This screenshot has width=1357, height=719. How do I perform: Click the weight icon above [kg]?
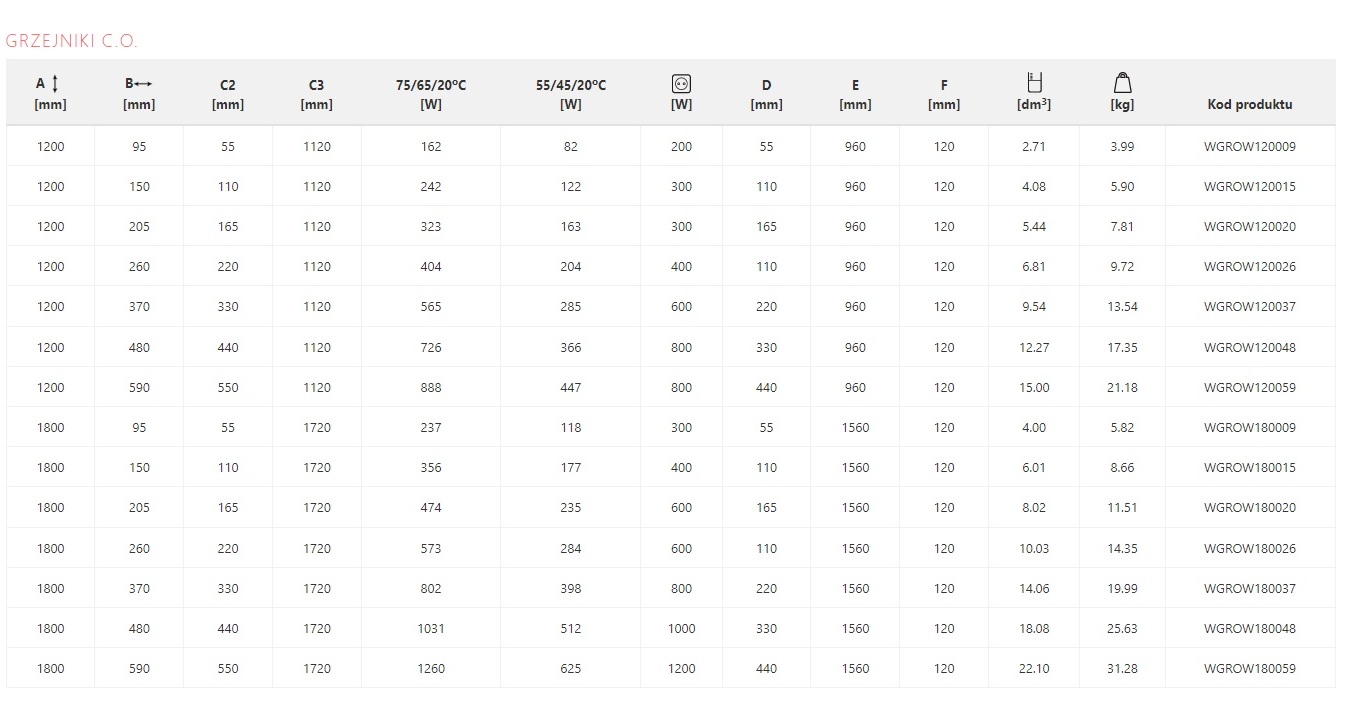pos(1122,83)
